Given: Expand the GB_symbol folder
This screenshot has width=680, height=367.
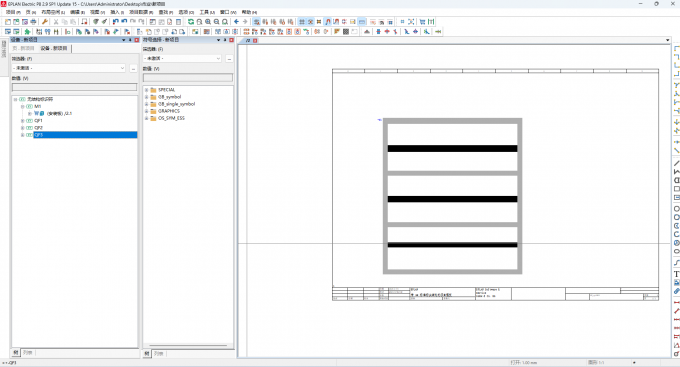Looking at the screenshot, I should coord(146,97).
